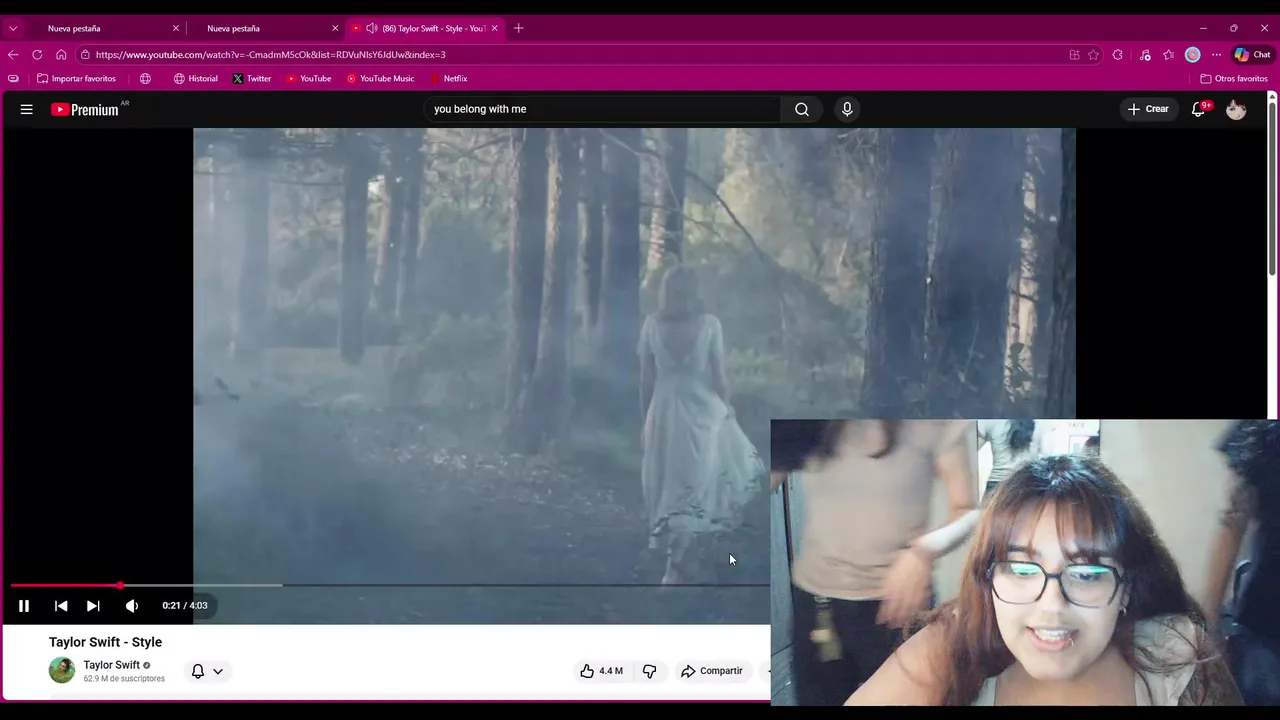Open a new browser tab
The image size is (1280, 720).
pos(518,28)
